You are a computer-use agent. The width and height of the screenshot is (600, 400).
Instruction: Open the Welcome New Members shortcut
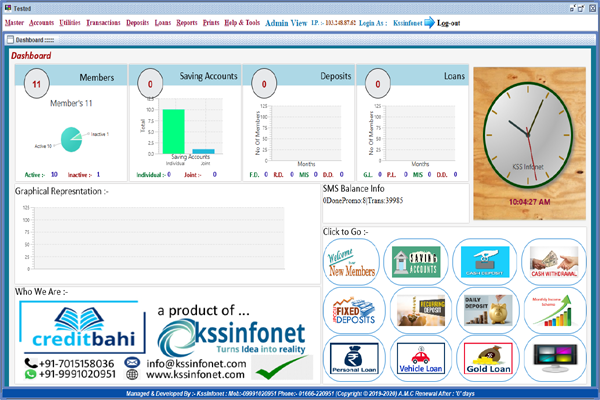pyautogui.click(x=351, y=262)
